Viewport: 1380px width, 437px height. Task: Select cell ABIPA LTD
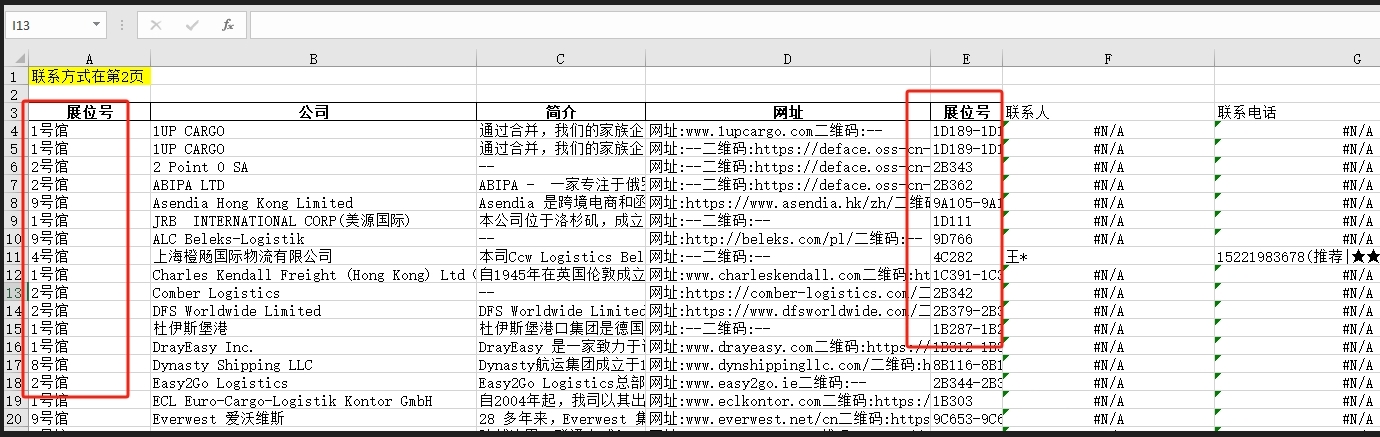(x=313, y=184)
